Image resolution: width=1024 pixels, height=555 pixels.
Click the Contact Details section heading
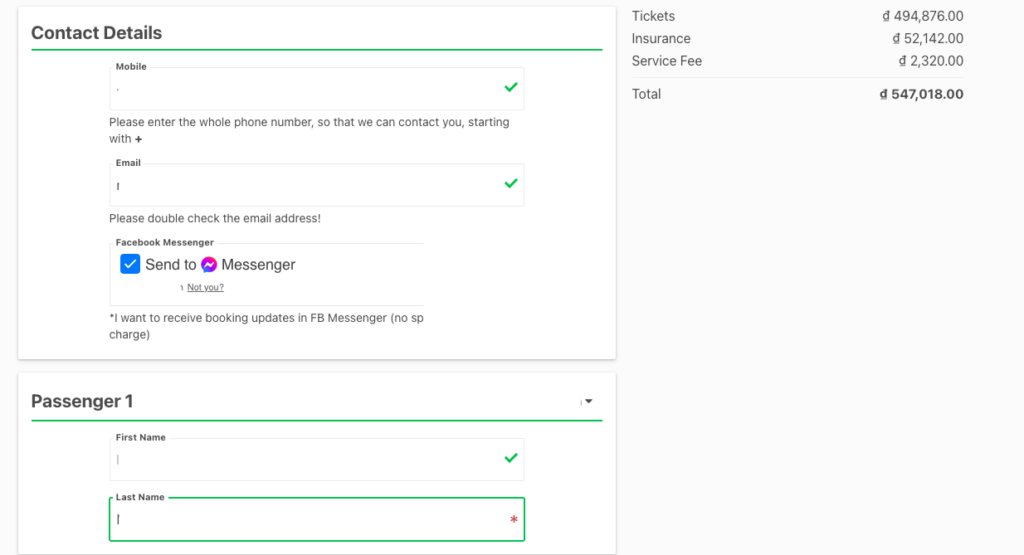coord(96,33)
